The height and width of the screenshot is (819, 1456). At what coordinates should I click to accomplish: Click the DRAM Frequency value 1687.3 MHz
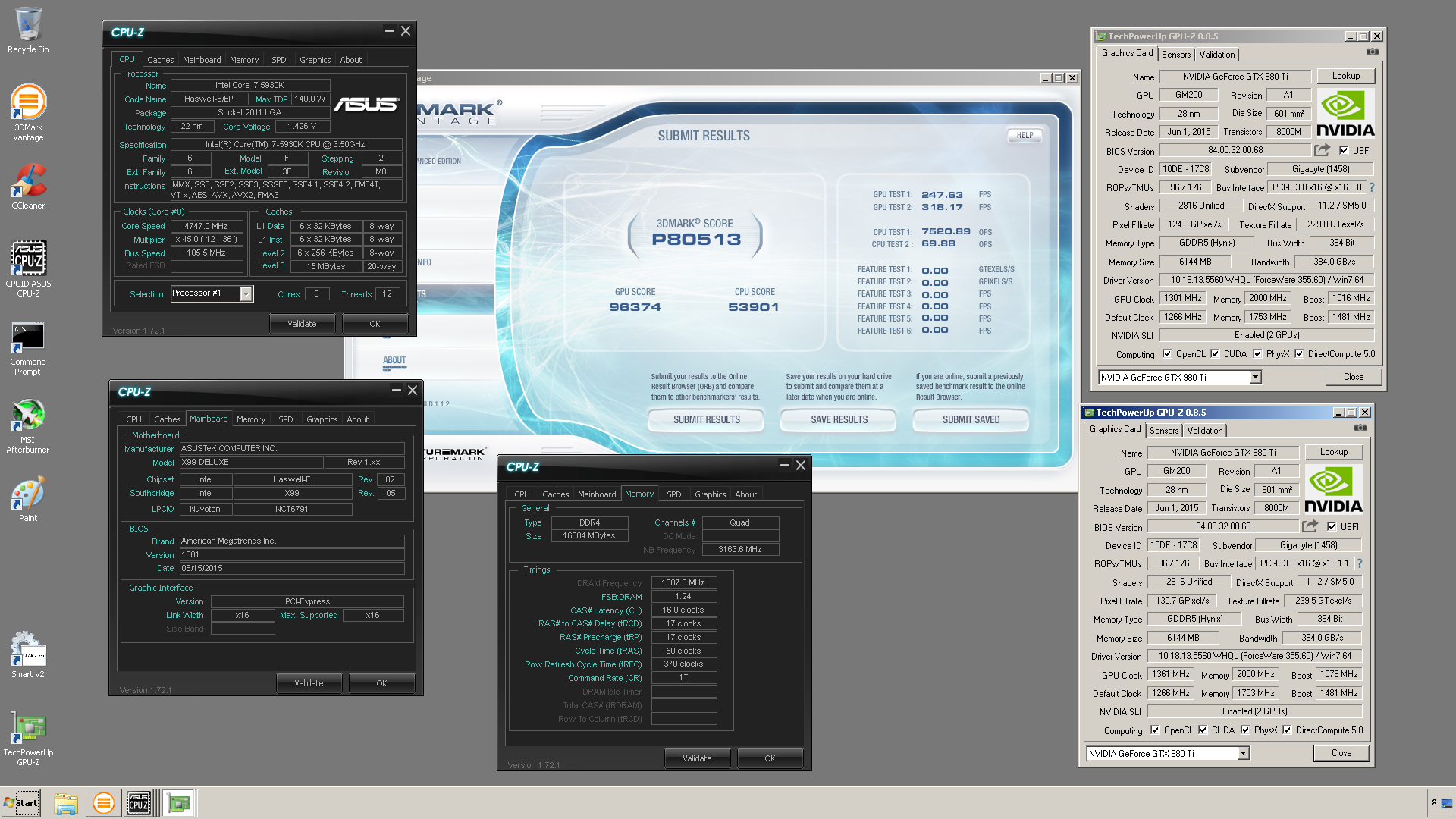coord(683,582)
